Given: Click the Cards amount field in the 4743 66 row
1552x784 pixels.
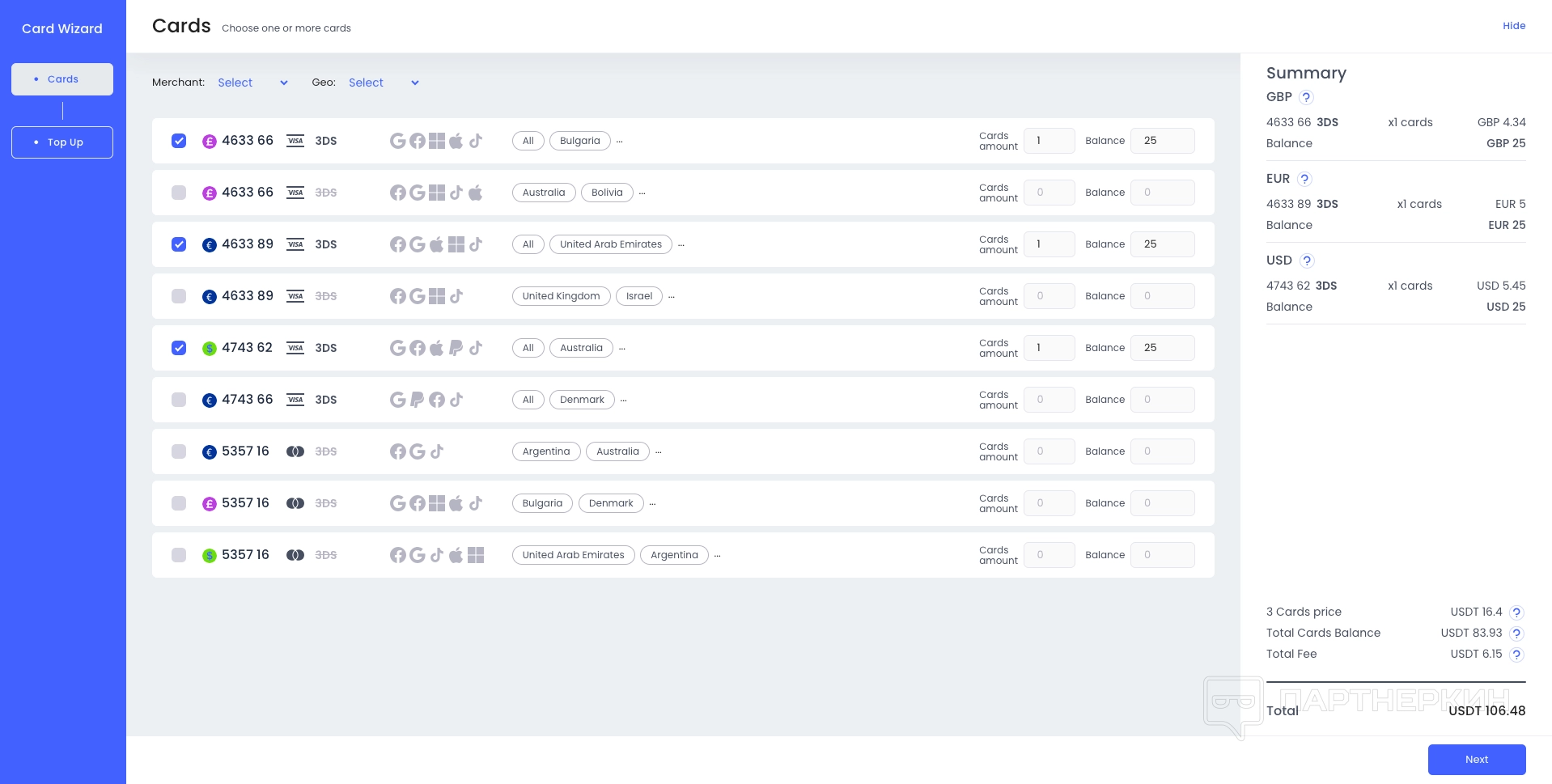Looking at the screenshot, I should (x=1050, y=400).
